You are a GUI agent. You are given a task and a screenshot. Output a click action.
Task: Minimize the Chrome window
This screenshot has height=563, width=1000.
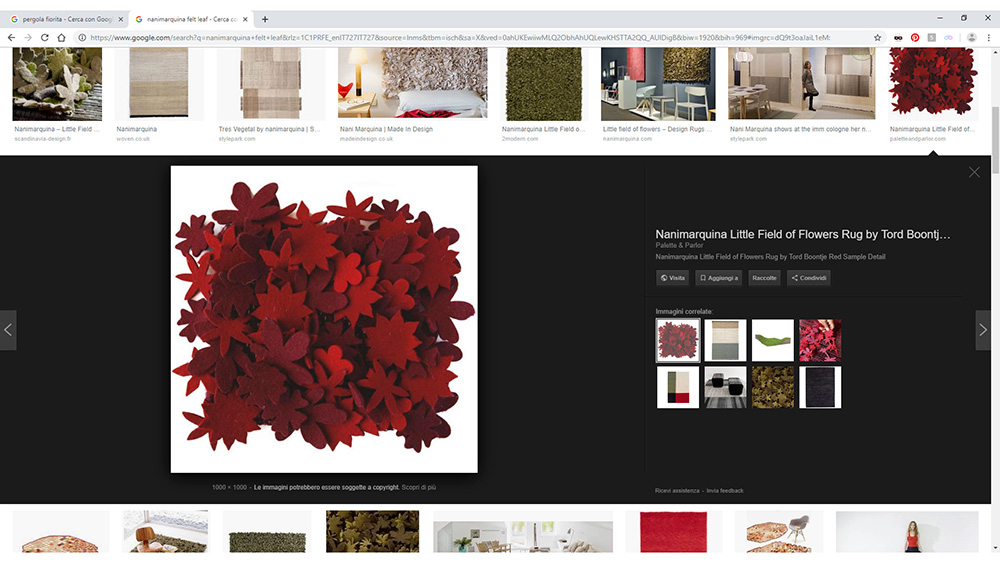[939, 18]
